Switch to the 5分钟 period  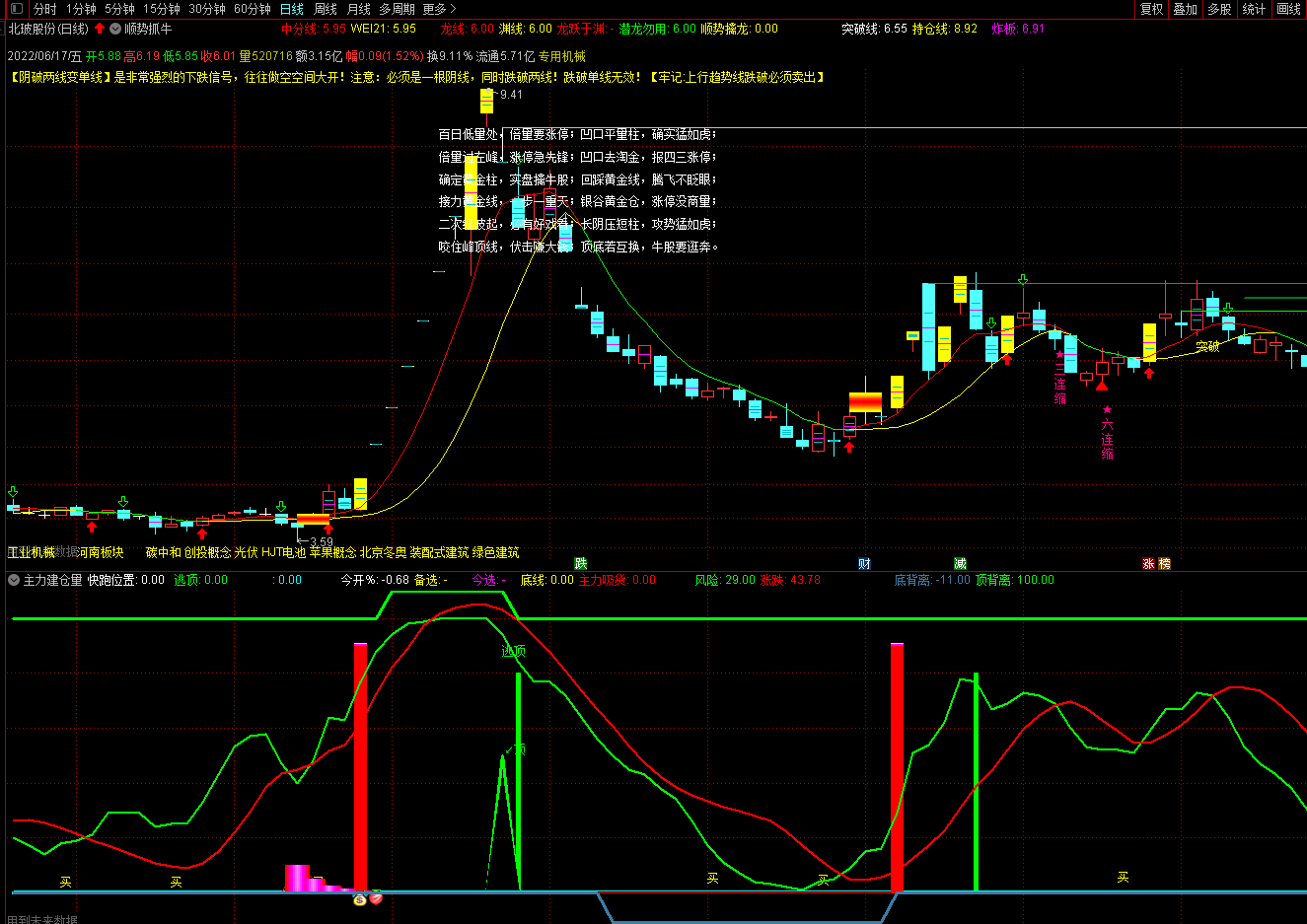tap(120, 9)
